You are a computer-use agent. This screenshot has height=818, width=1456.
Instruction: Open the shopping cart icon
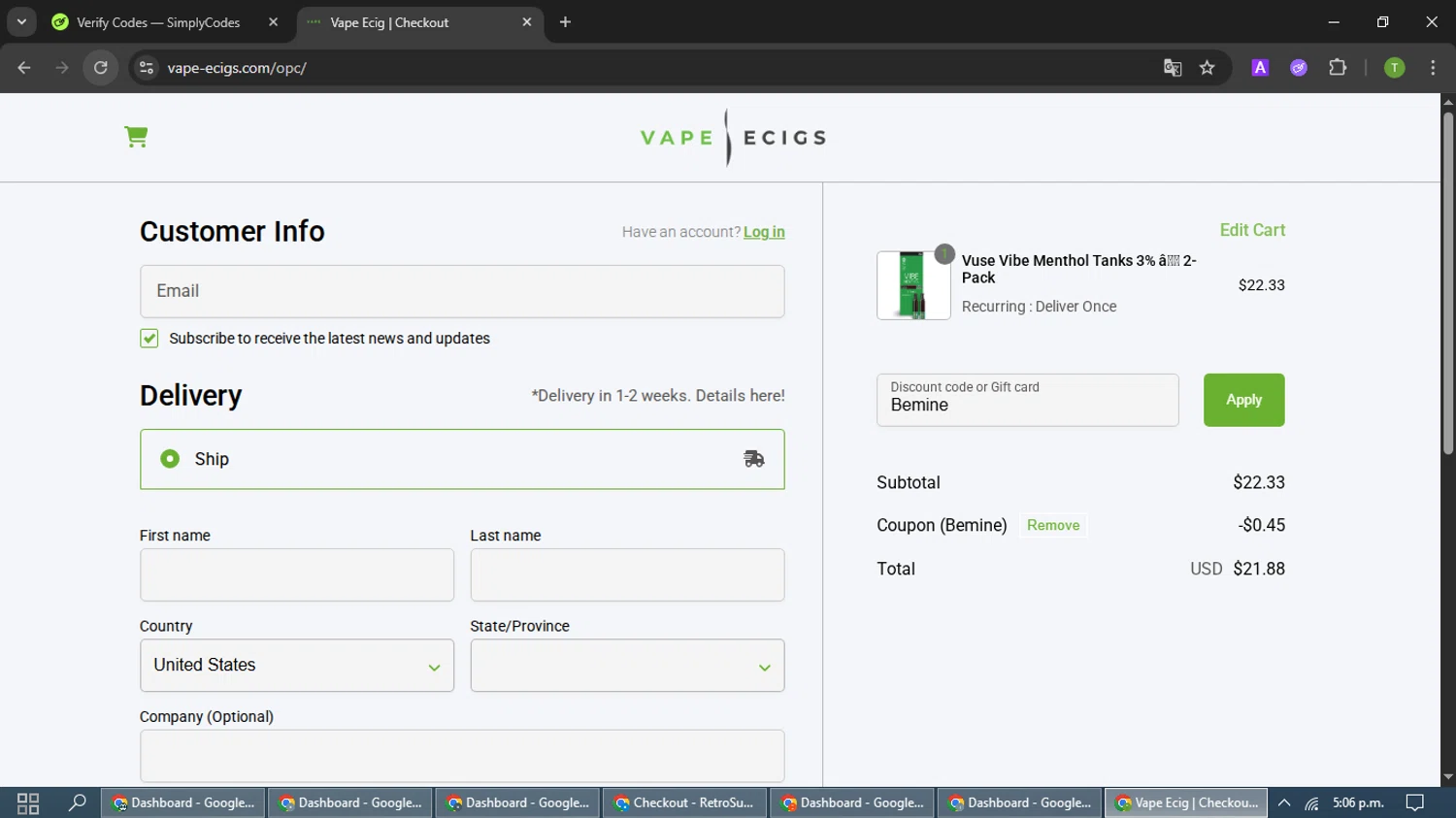coord(136,137)
